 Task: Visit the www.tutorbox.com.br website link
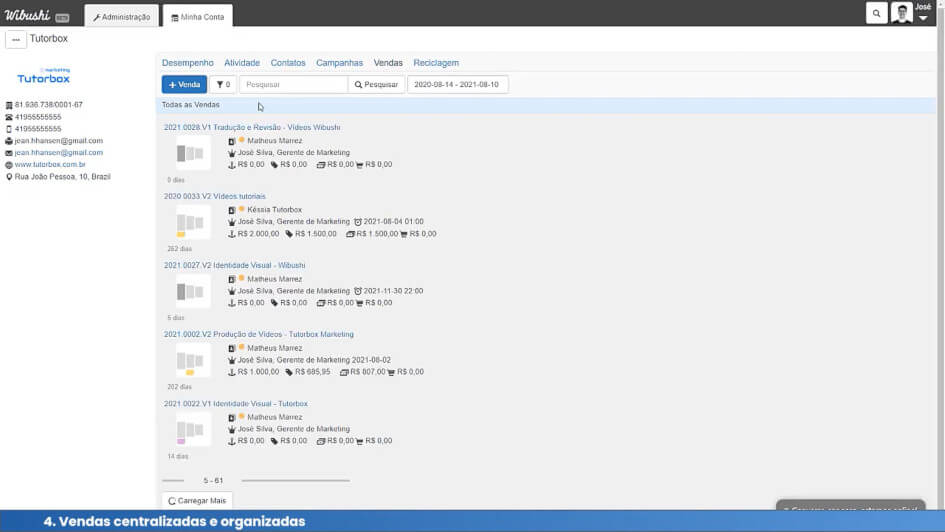click(x=50, y=164)
